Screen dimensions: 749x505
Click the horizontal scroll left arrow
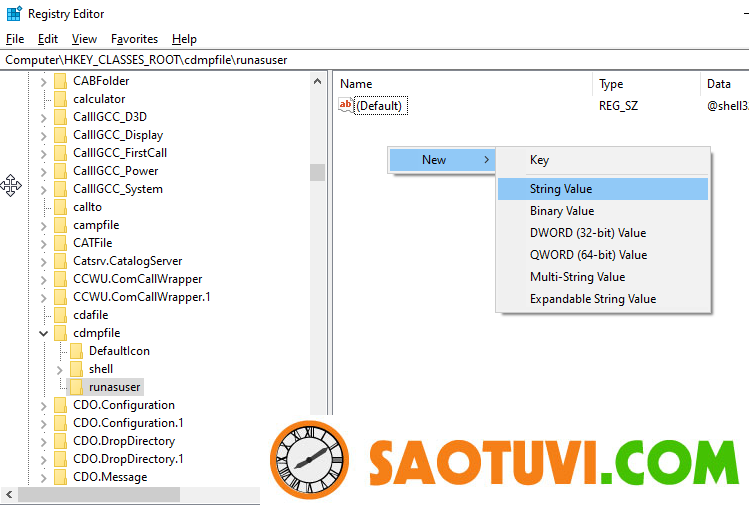pos(9,494)
